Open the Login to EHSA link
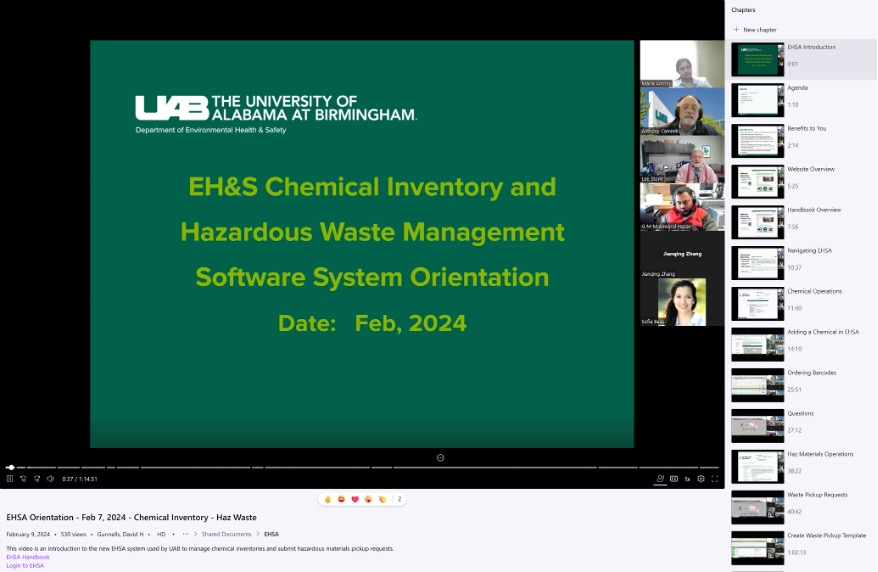 tap(25, 565)
